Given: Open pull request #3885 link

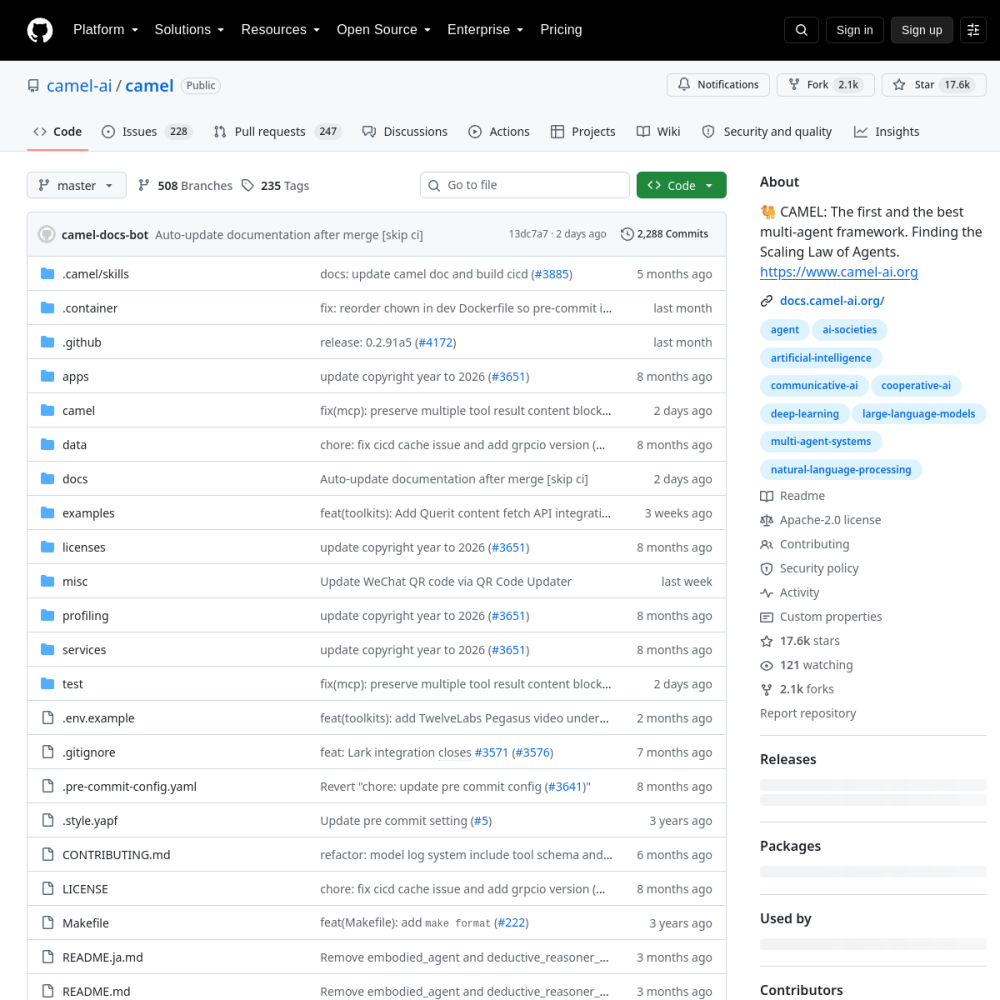Looking at the screenshot, I should coord(551,274).
